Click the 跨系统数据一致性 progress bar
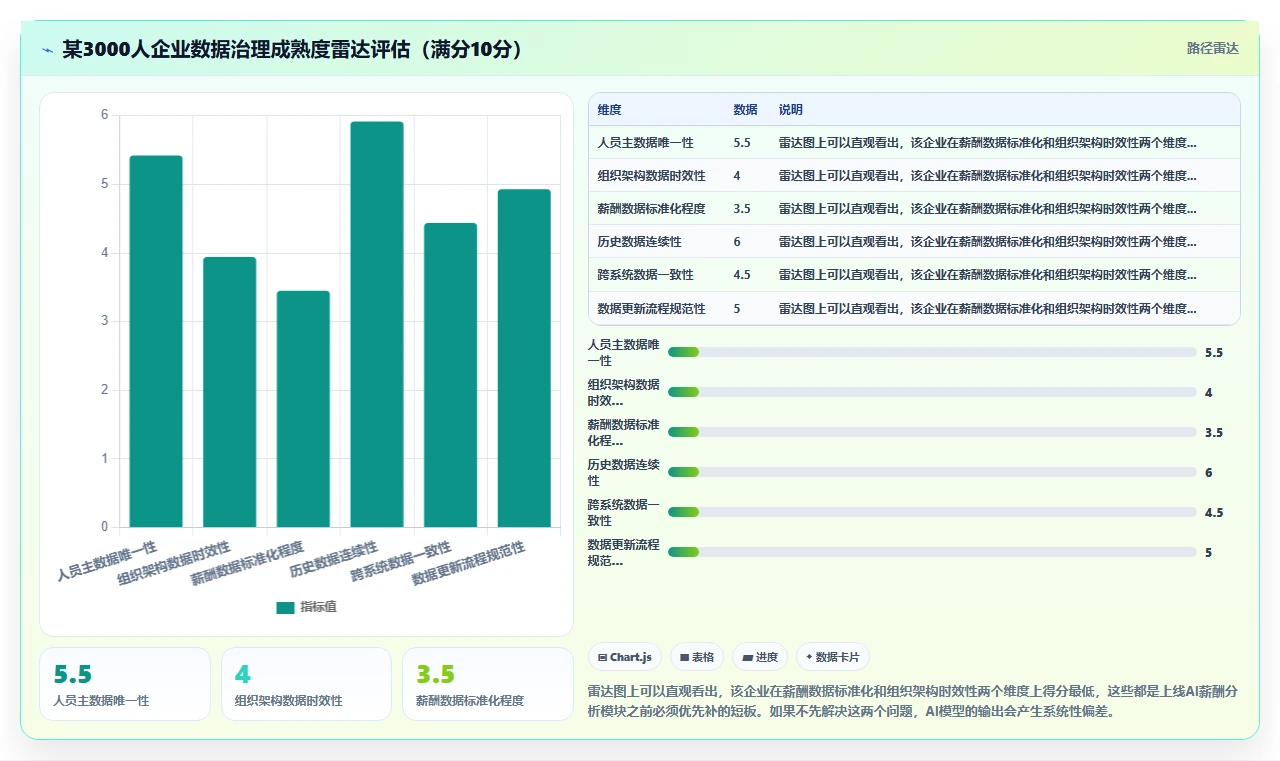The image size is (1280, 761). point(932,512)
